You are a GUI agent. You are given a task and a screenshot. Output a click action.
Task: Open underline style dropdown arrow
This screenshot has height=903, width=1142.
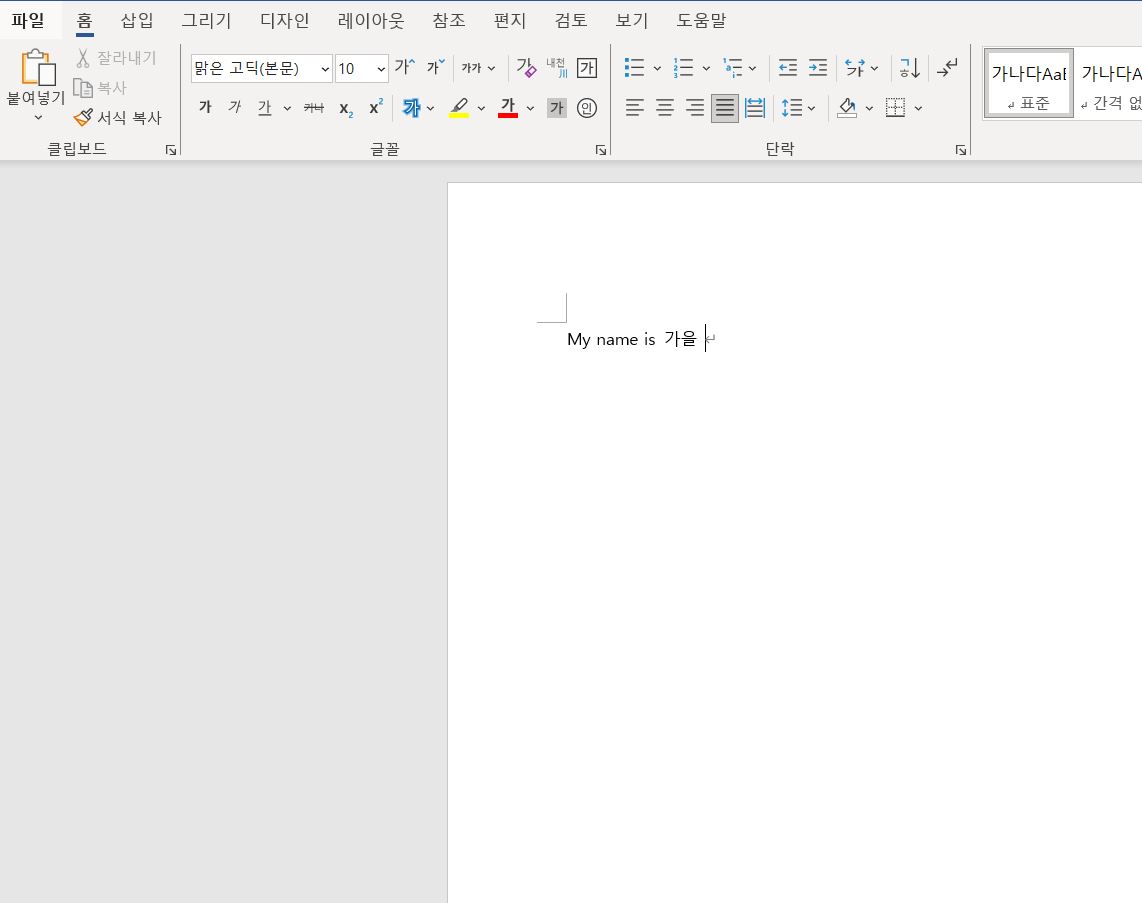point(287,109)
